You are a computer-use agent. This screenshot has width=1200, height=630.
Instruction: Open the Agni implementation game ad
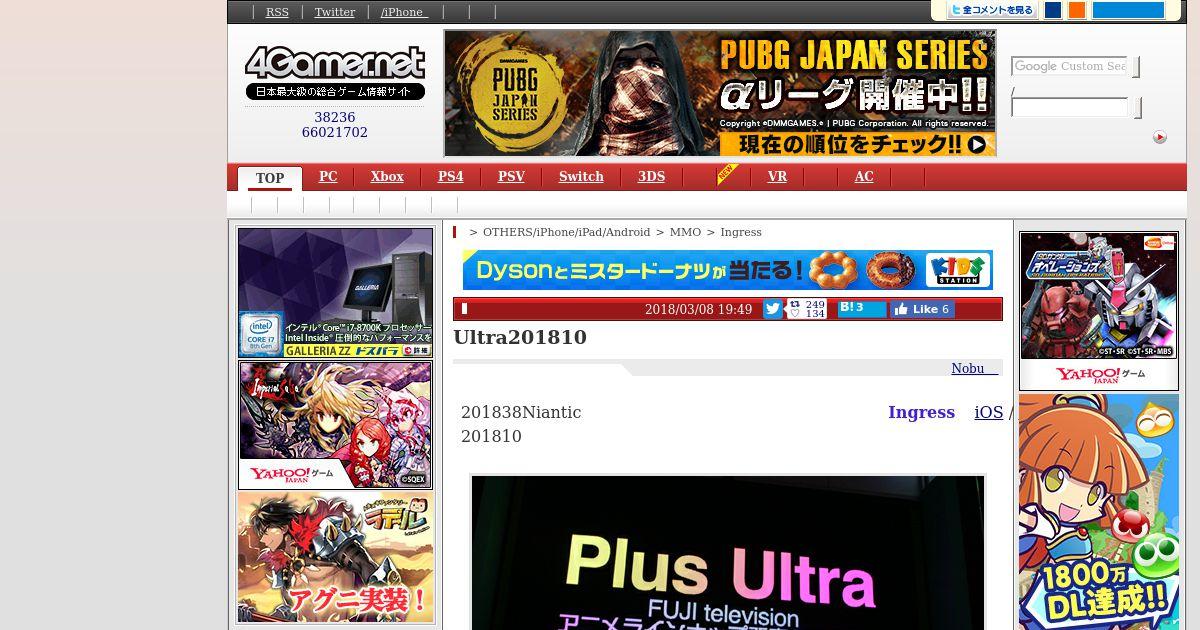[x=336, y=557]
